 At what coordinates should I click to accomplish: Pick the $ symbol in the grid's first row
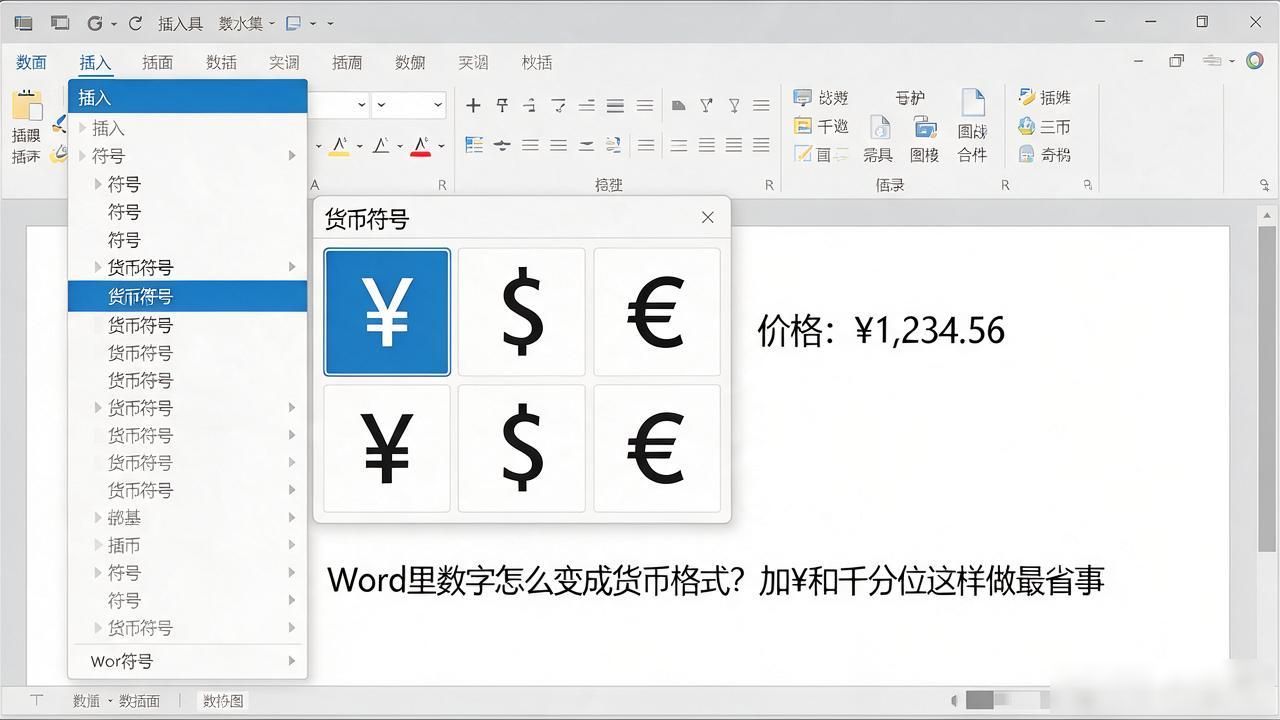coord(521,312)
